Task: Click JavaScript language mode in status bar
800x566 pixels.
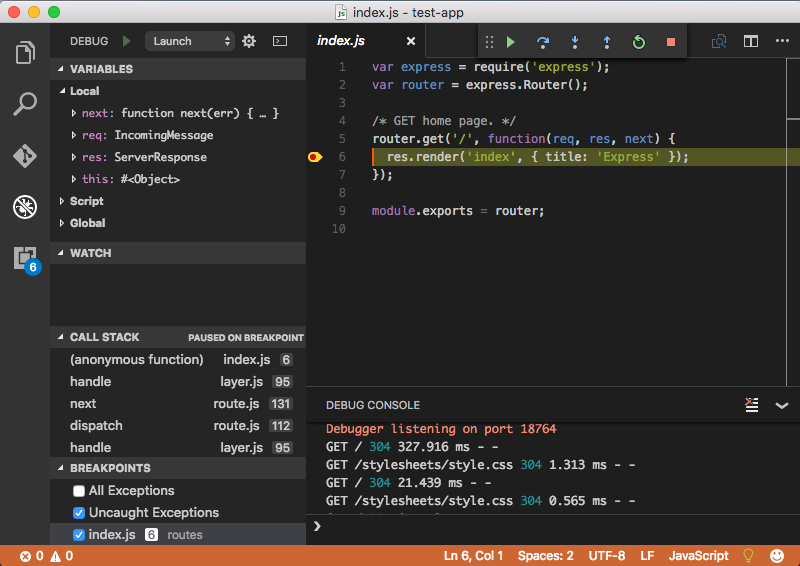Action: (698, 556)
